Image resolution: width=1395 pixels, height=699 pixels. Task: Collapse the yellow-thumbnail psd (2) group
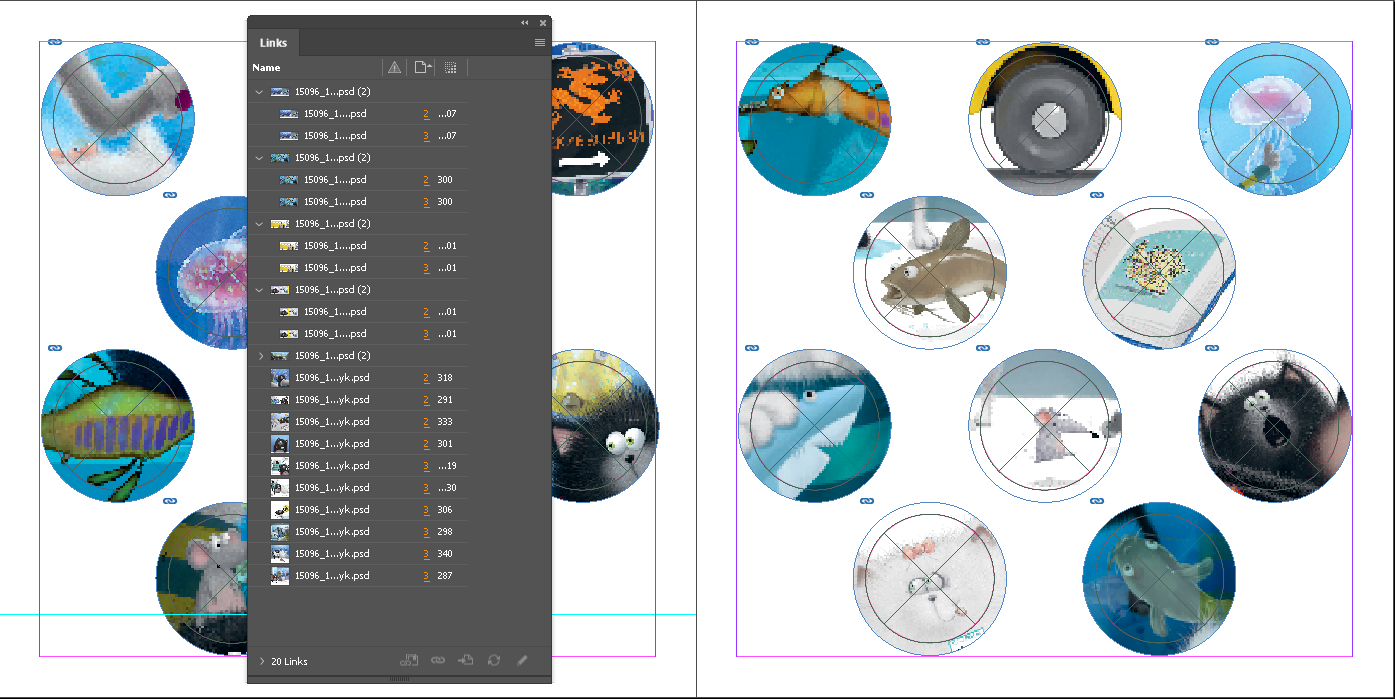[260, 224]
